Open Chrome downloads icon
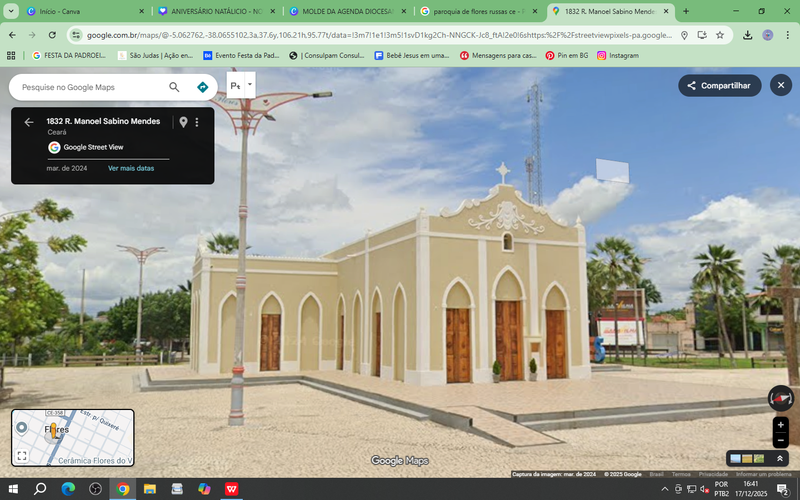This screenshot has height=500, width=800. 747,35
